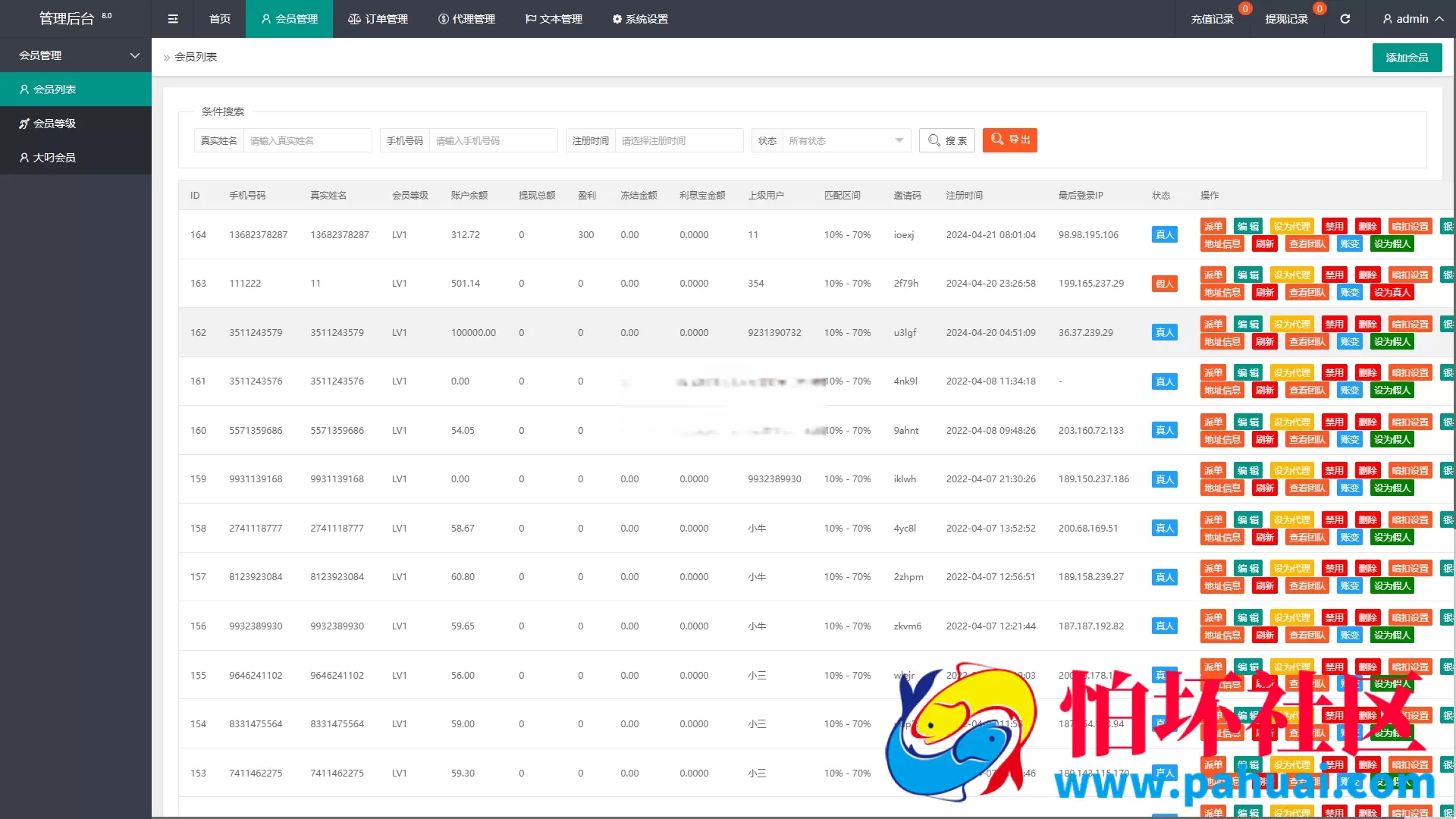
Task: Open 大叼会员 in the sidebar
Action: click(55, 158)
